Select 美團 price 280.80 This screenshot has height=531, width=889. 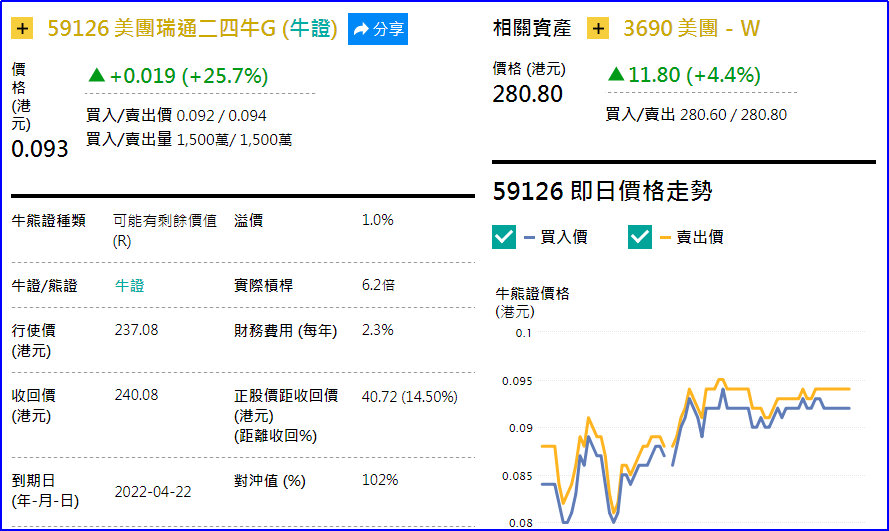click(x=527, y=94)
